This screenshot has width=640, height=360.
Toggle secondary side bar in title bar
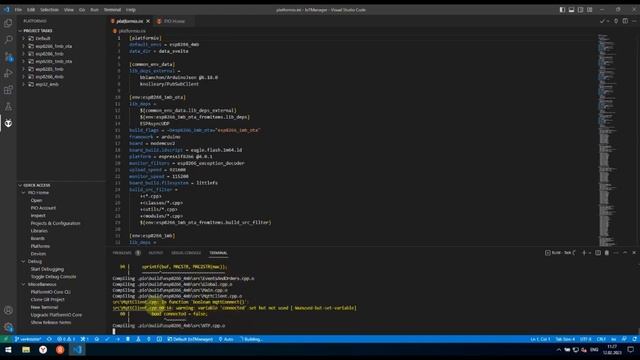[x=580, y=9]
